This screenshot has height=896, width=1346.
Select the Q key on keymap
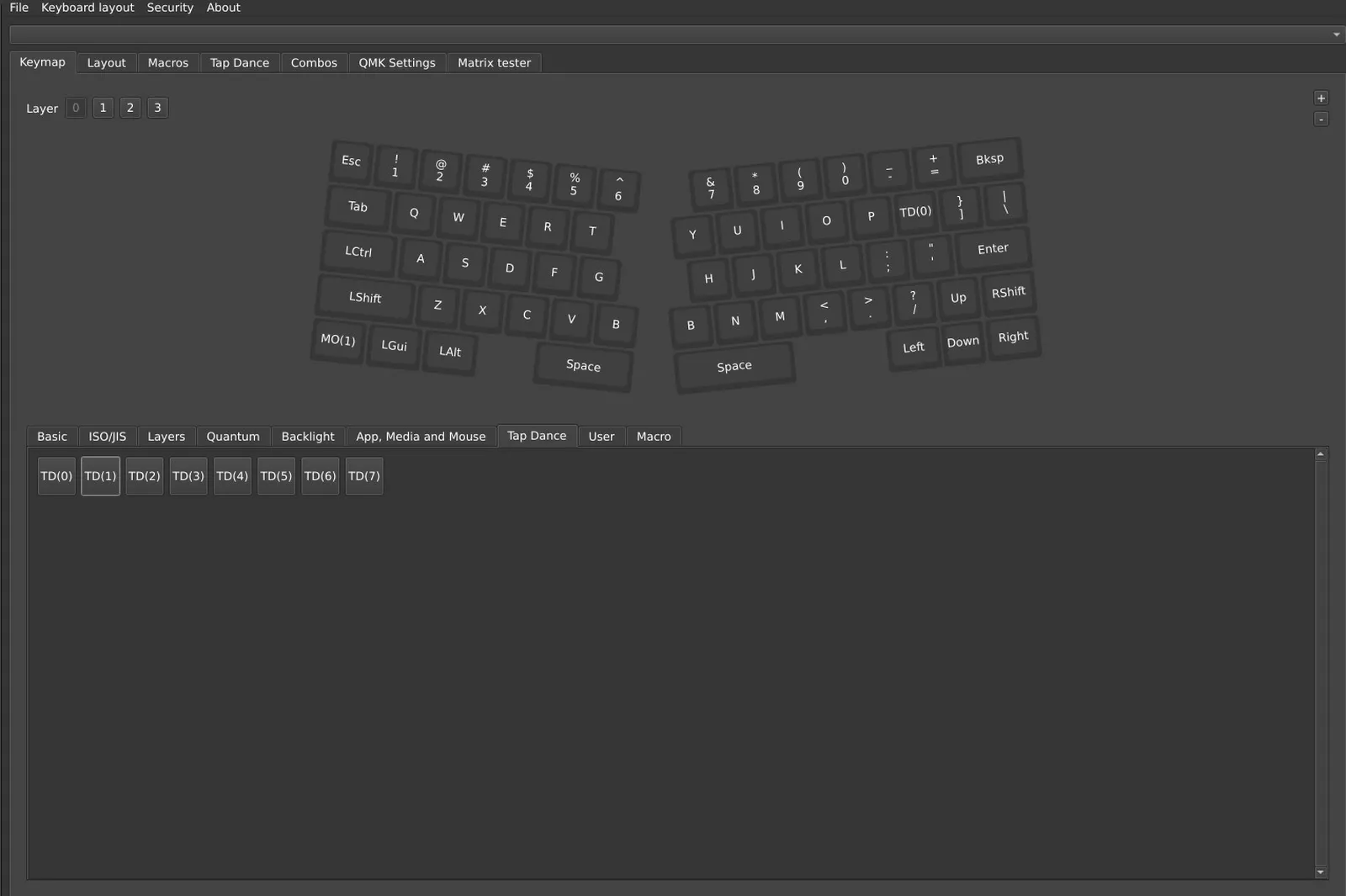pos(414,213)
